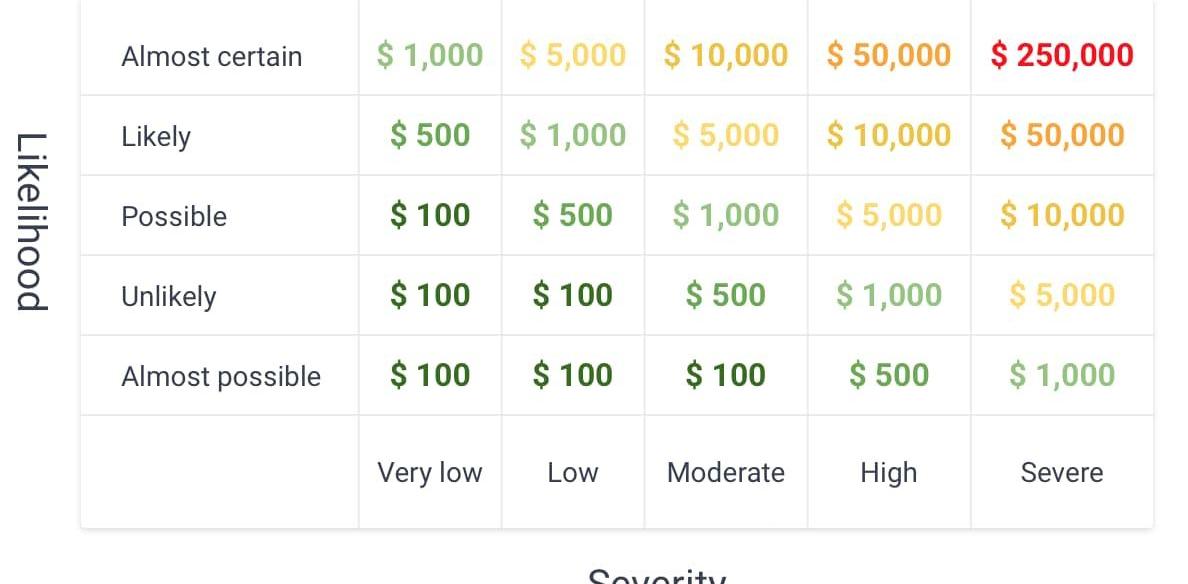This screenshot has height=584, width=1188.
Task: Click $1,000 in the Almost possible row
Action: click(x=1061, y=375)
